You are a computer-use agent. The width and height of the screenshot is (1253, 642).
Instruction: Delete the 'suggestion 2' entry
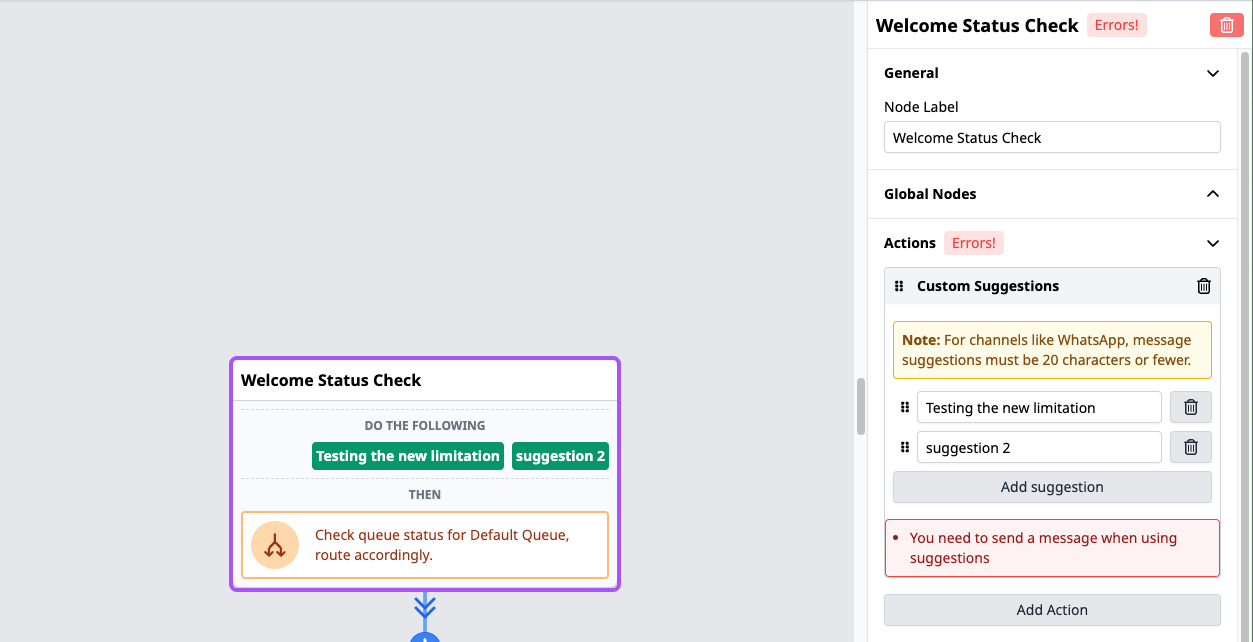(1190, 448)
